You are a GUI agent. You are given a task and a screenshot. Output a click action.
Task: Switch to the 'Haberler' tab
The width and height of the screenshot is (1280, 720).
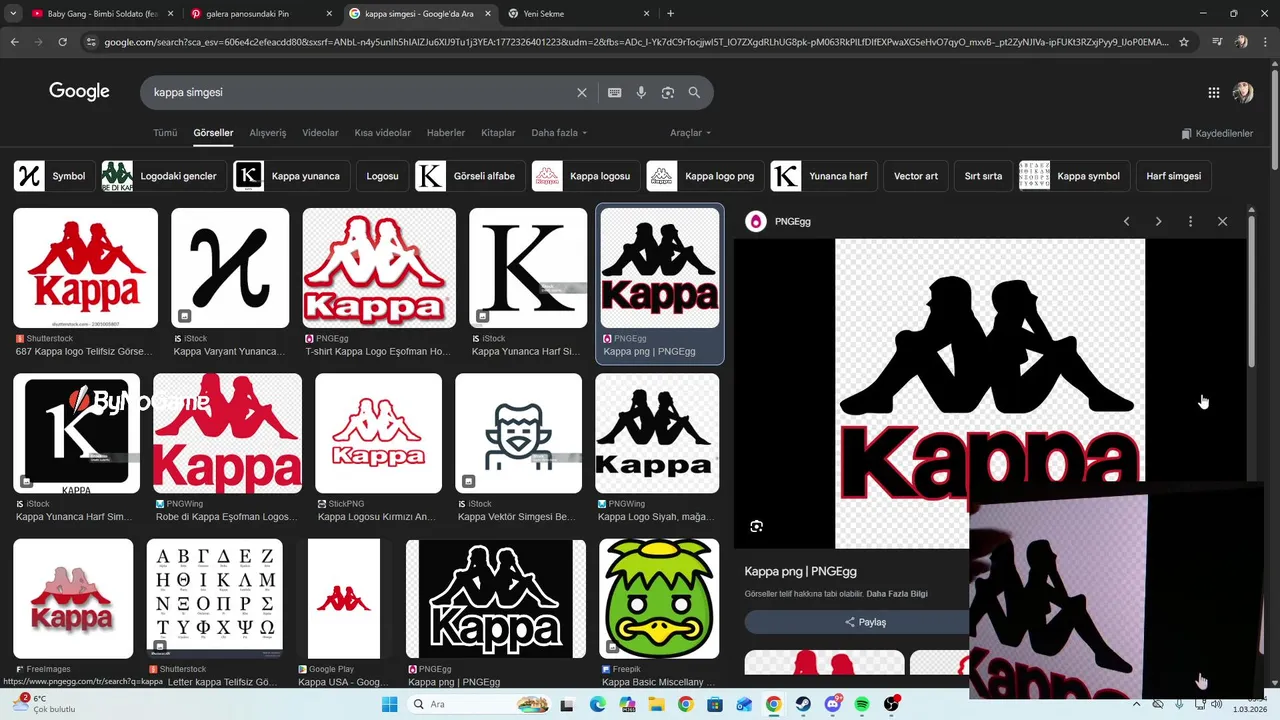pyautogui.click(x=446, y=133)
